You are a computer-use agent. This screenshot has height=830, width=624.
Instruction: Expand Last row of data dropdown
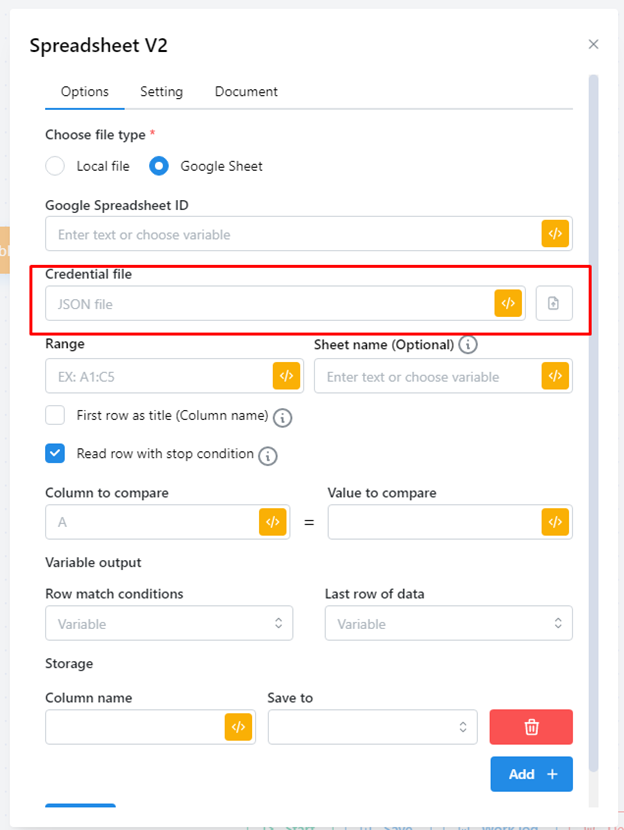(x=448, y=623)
